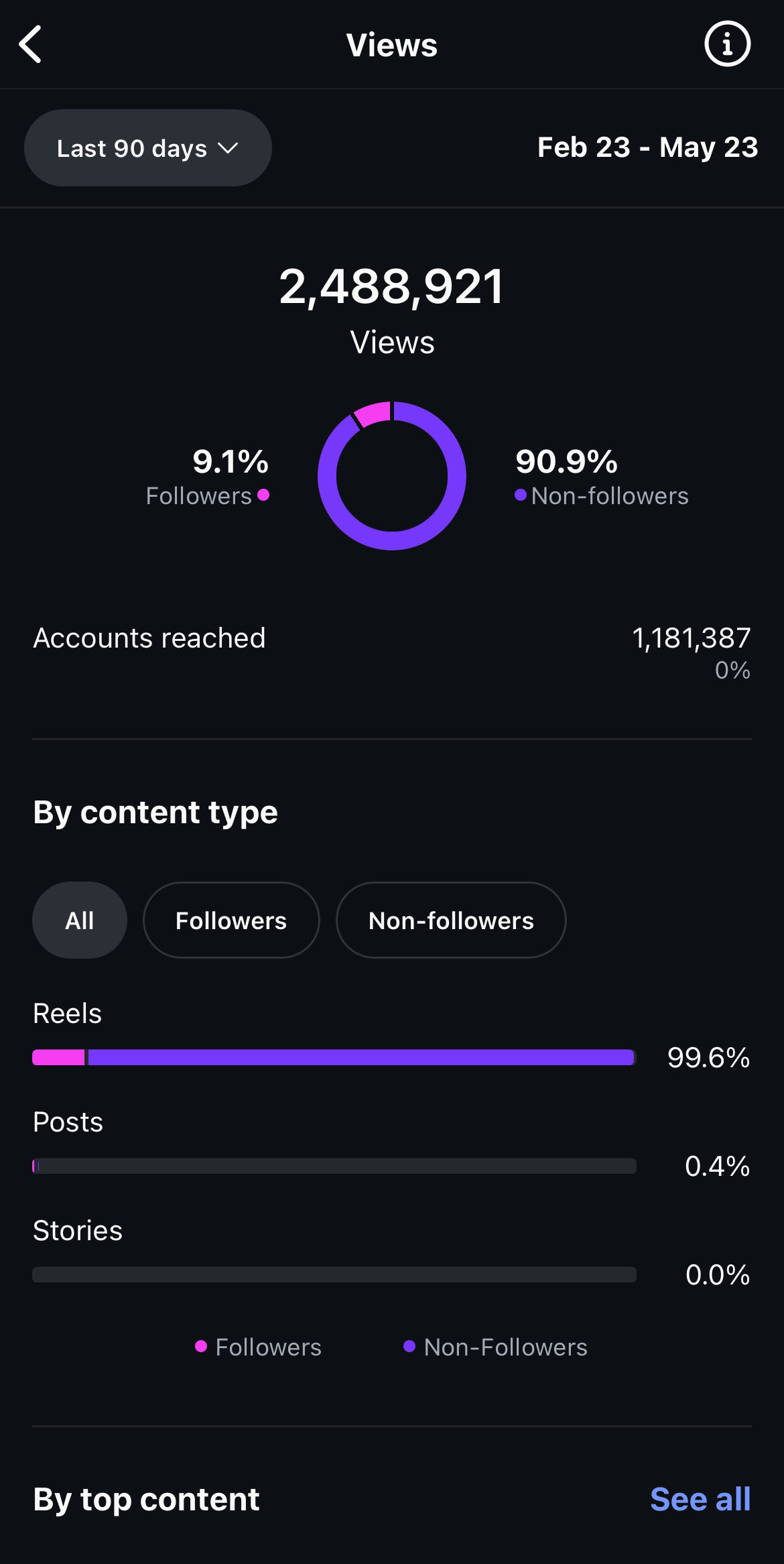
Task: Tap the Stories progress bar
Action: point(334,1274)
